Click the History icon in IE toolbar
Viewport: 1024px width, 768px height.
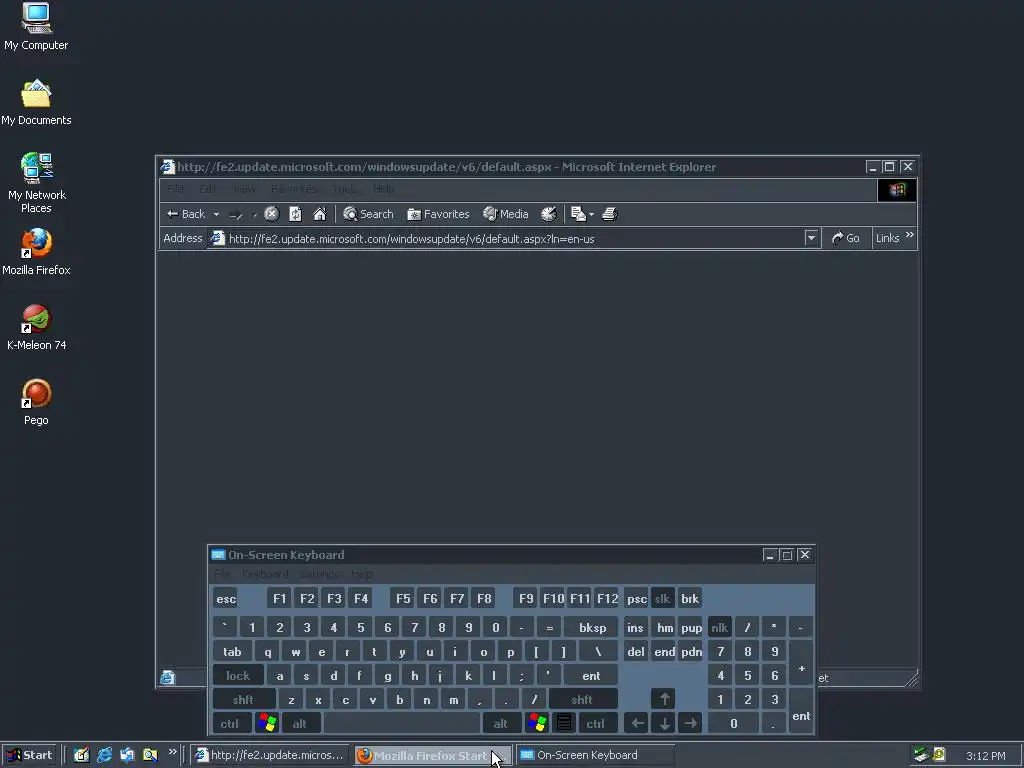click(x=549, y=214)
